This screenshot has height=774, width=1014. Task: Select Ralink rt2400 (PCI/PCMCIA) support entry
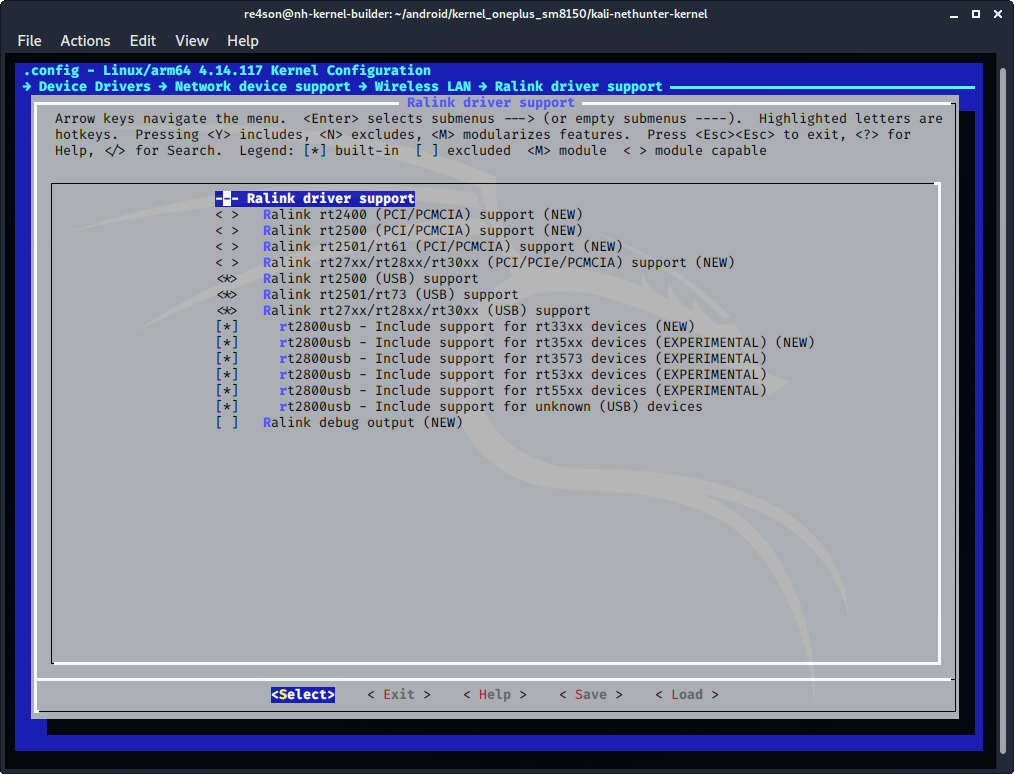pyautogui.click(x=422, y=215)
